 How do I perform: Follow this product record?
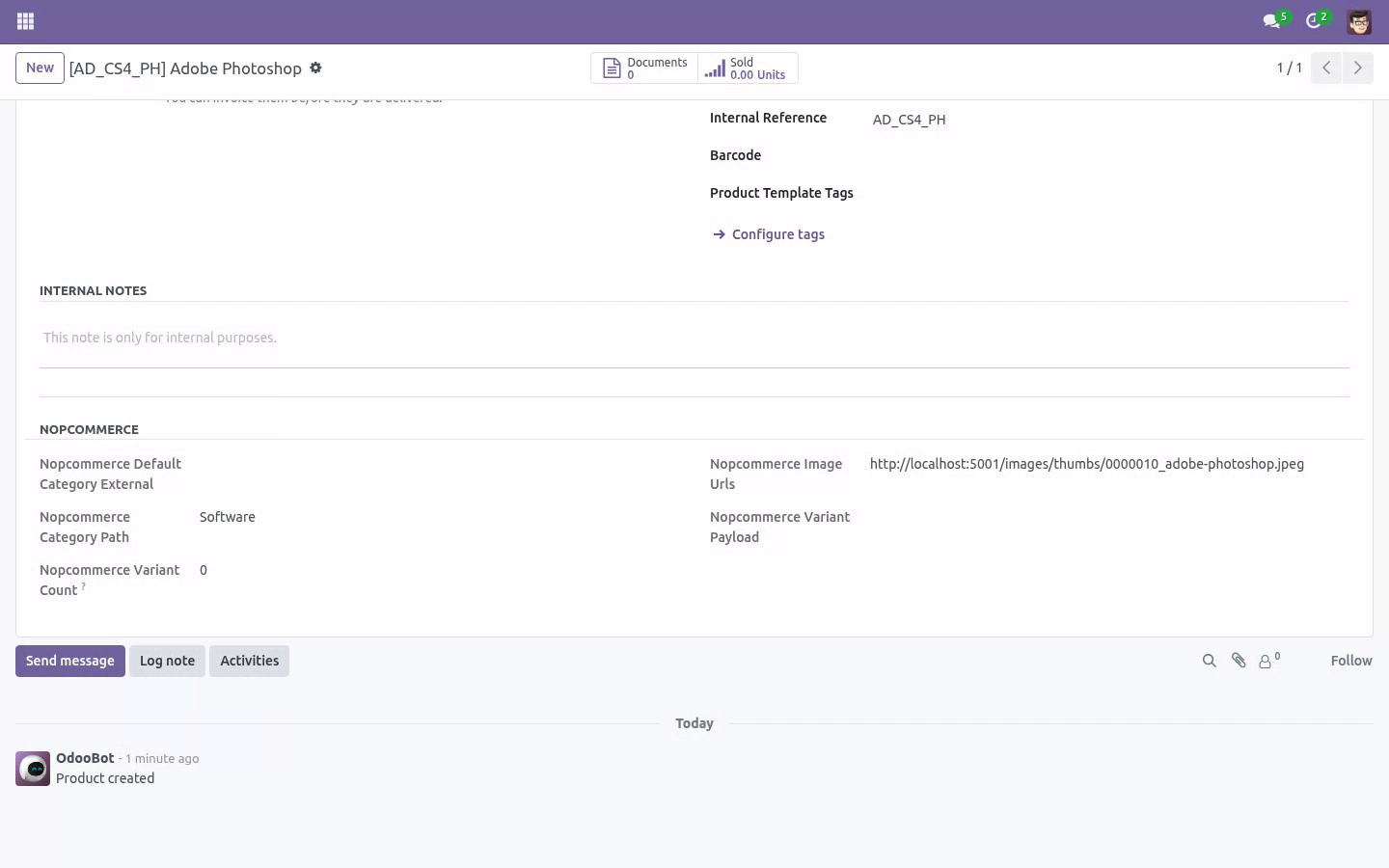tap(1350, 661)
